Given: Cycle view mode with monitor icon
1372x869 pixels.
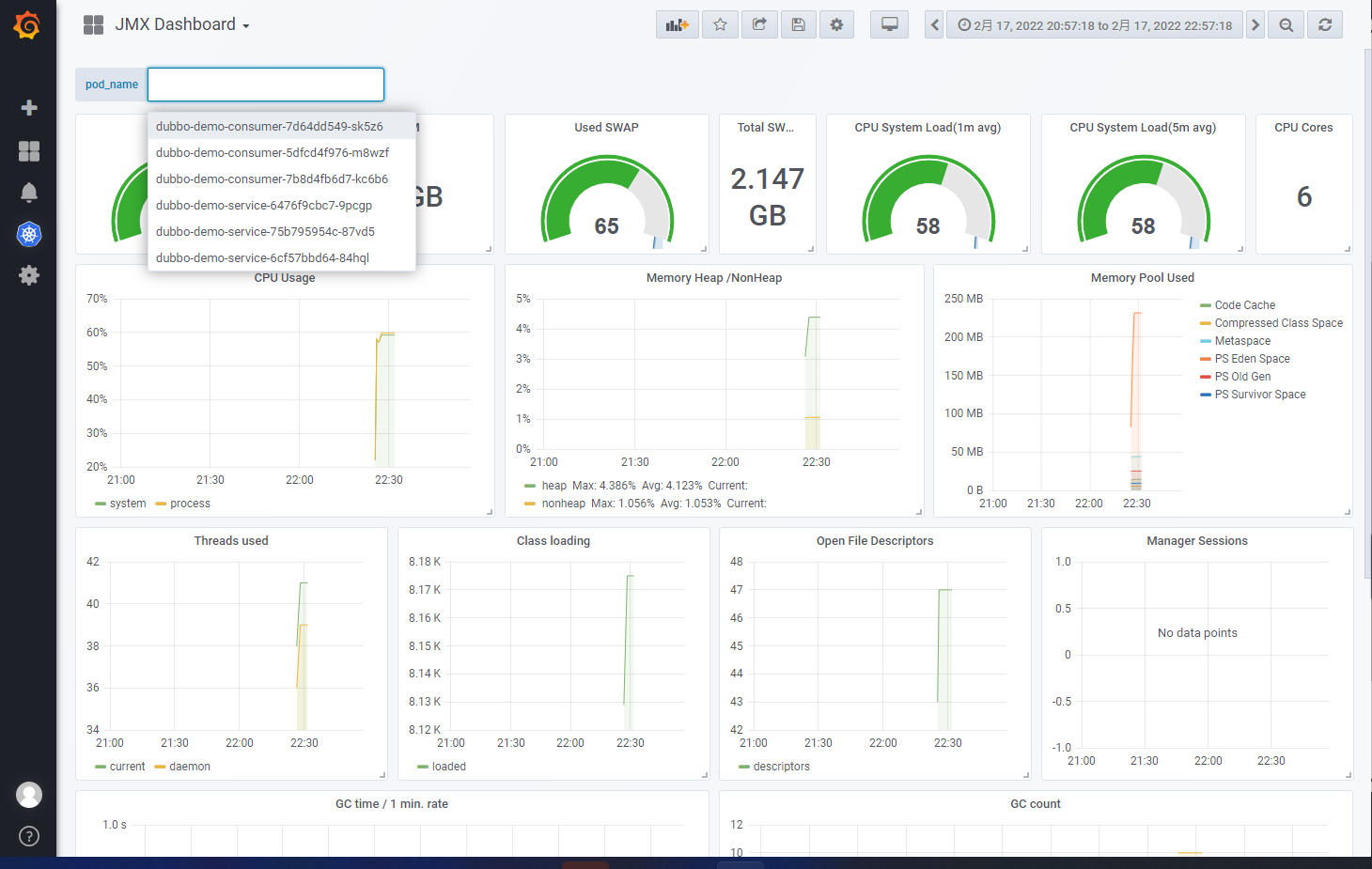Looking at the screenshot, I should tap(889, 25).
